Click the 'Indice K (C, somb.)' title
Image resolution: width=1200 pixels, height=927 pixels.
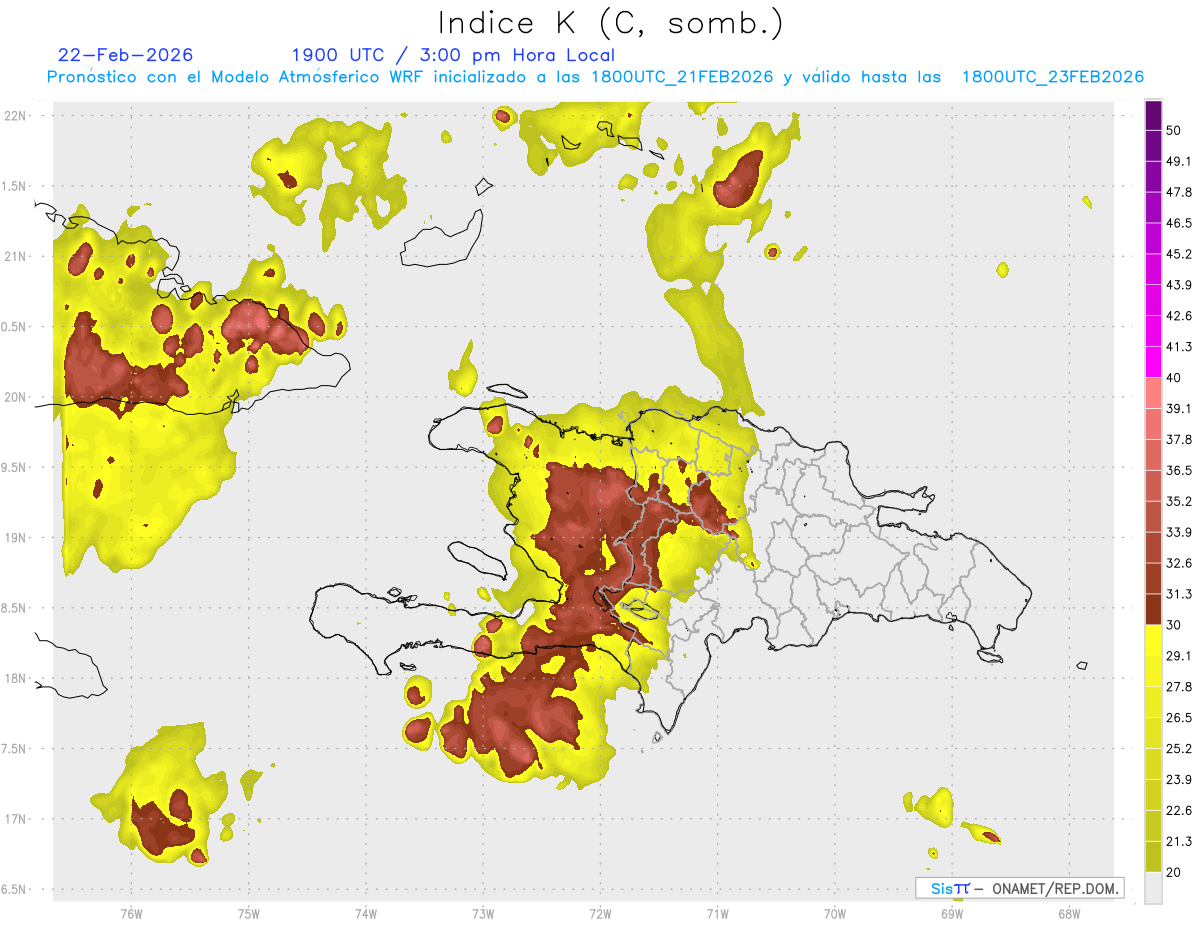pyautogui.click(x=610, y=23)
